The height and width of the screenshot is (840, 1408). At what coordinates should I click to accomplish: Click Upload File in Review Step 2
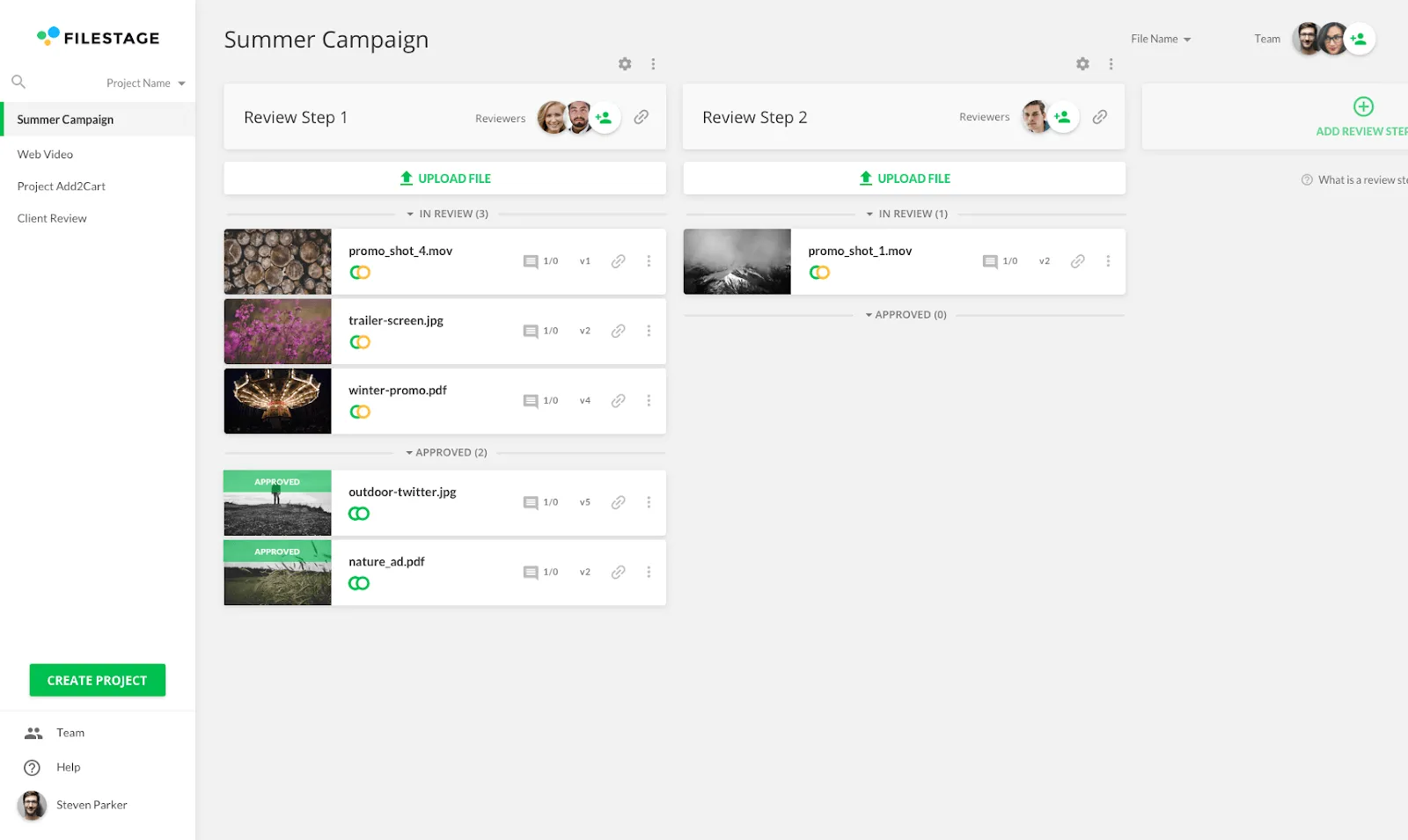coord(905,179)
